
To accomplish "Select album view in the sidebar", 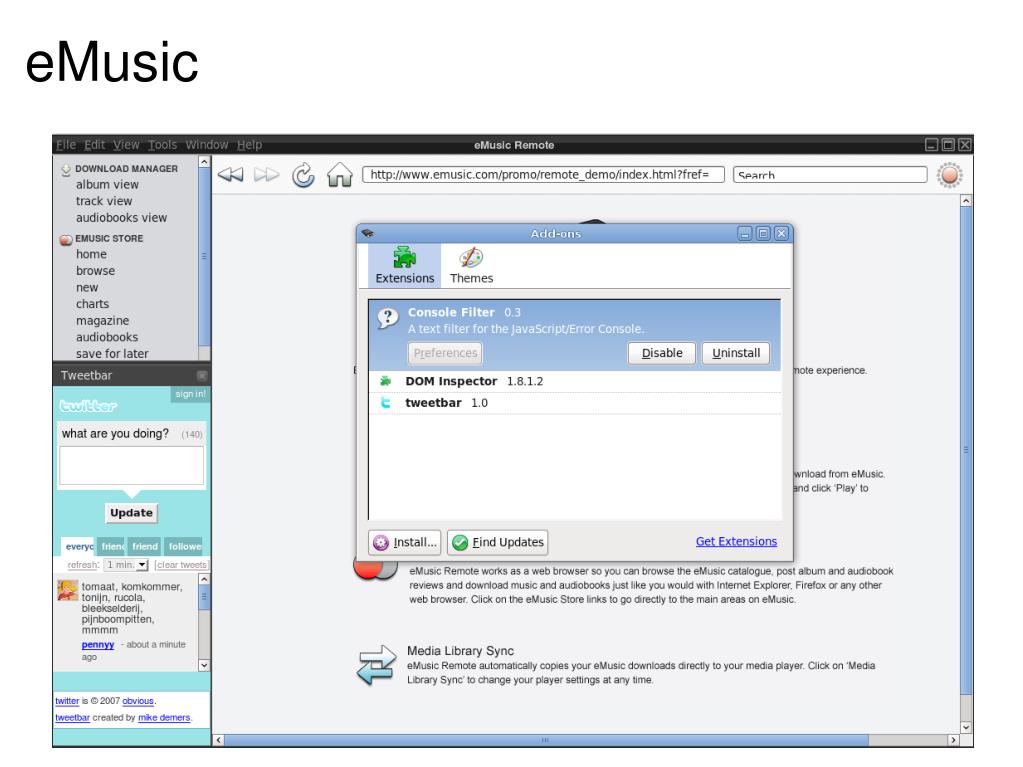I will pyautogui.click(x=107, y=185).
